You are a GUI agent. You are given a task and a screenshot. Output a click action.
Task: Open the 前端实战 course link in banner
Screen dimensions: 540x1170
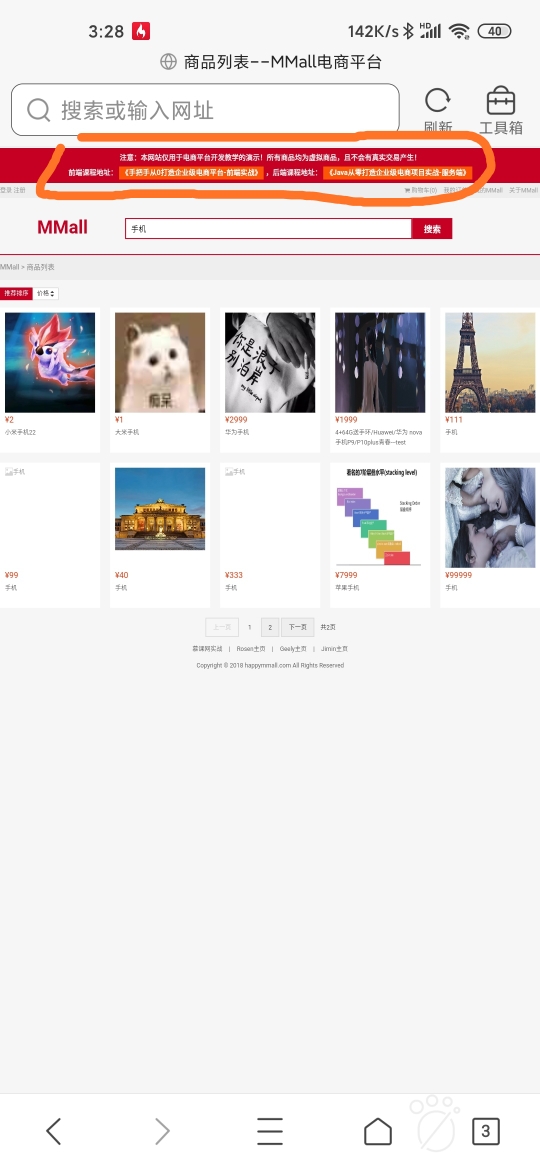coord(192,172)
